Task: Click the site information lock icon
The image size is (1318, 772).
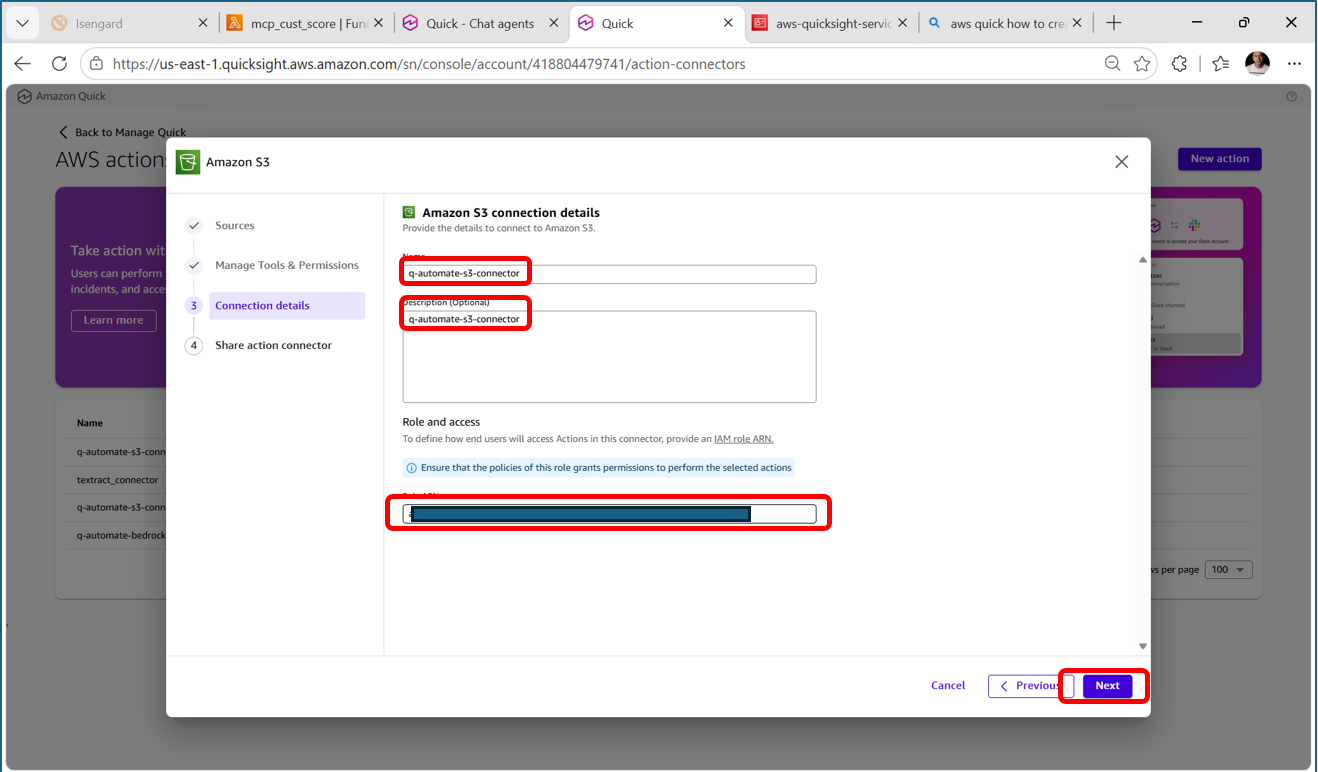Action: pos(97,64)
